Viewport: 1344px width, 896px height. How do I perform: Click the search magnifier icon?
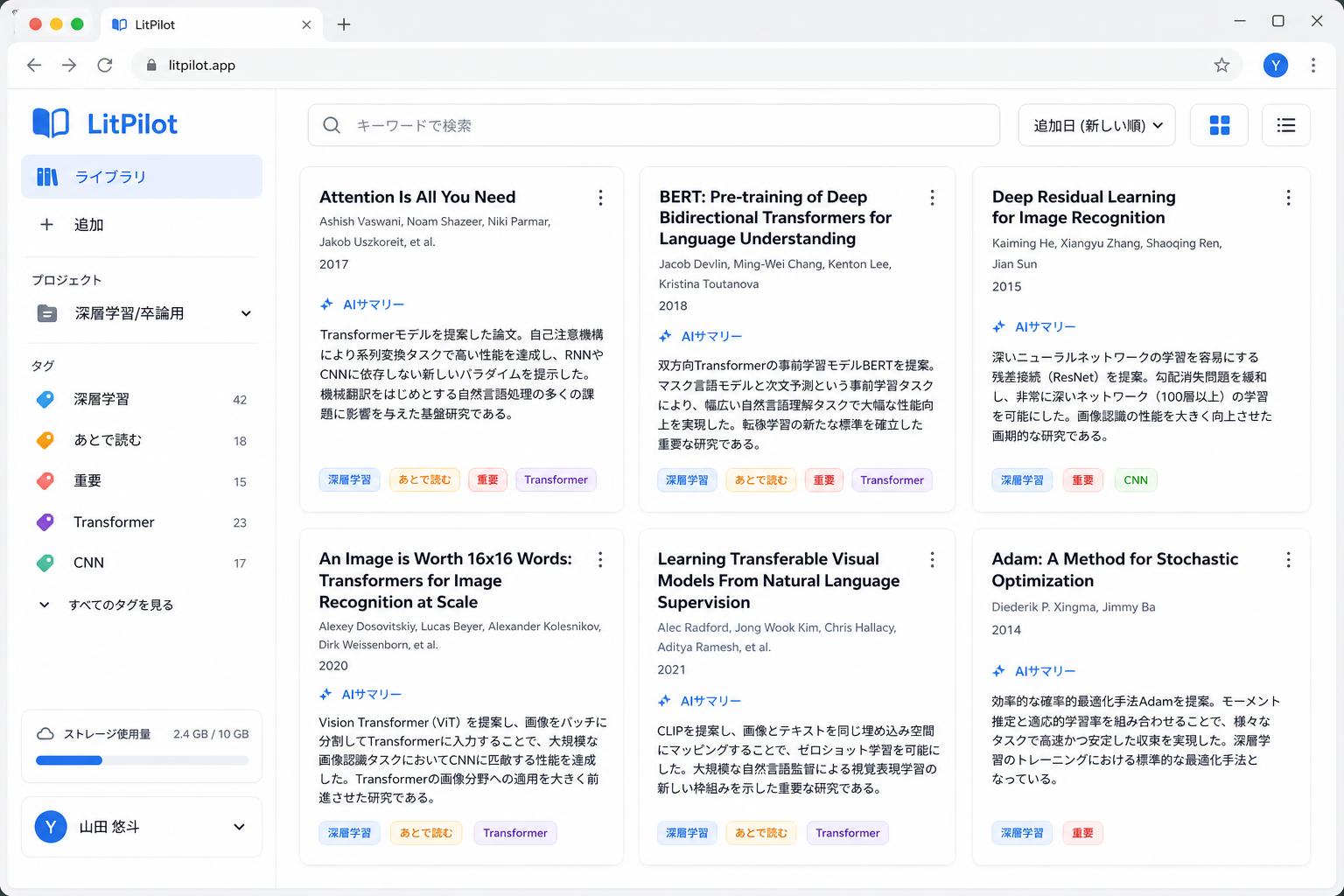[332, 125]
